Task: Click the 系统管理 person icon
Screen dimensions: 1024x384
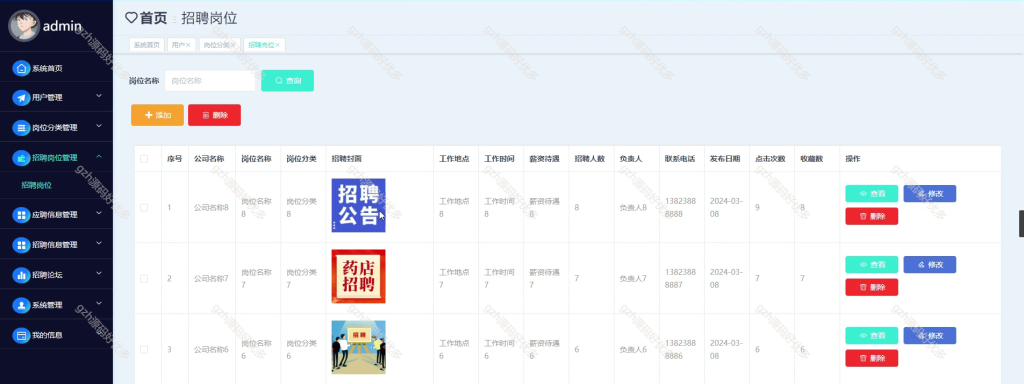Action: pyautogui.click(x=22, y=304)
